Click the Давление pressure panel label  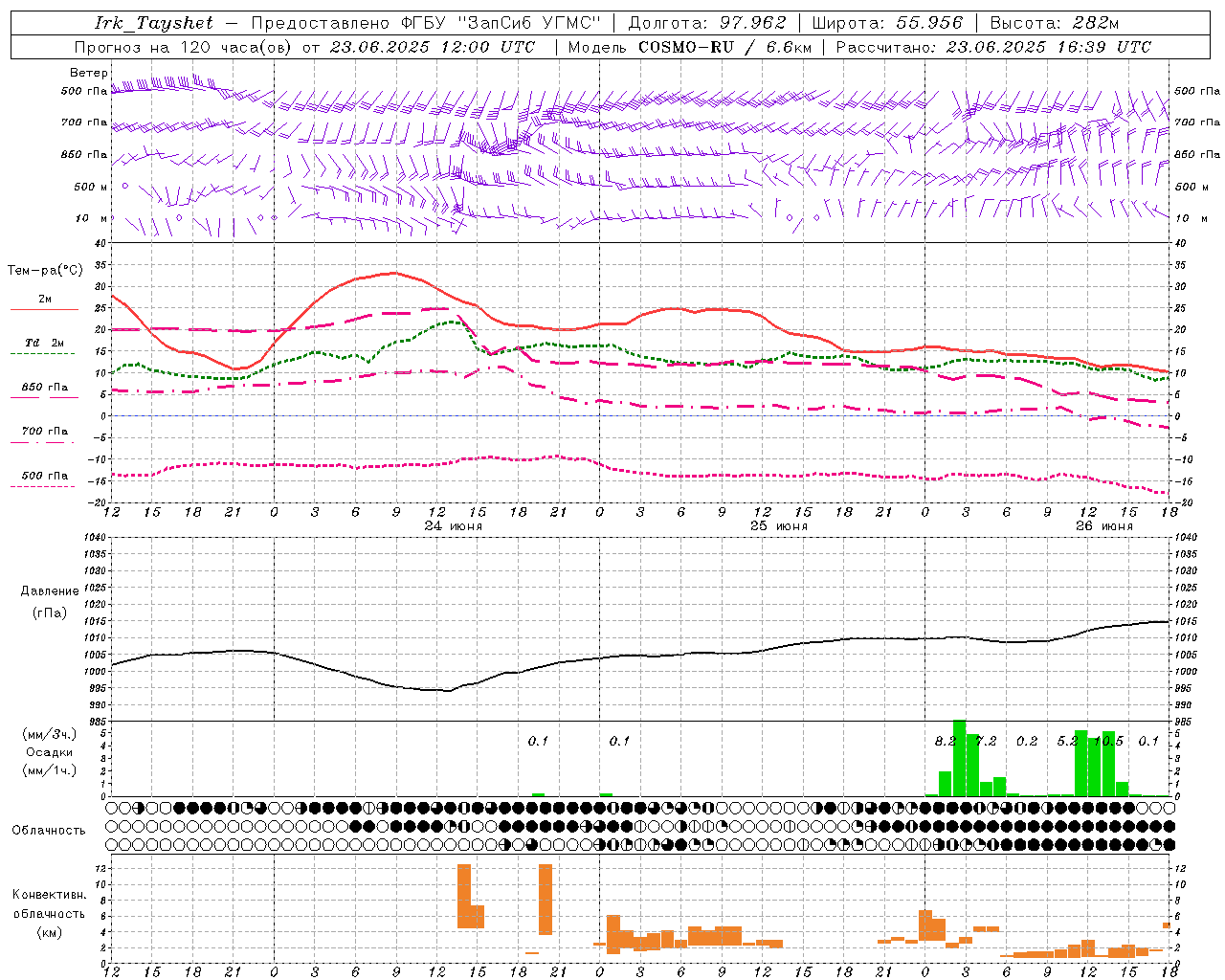[50, 591]
